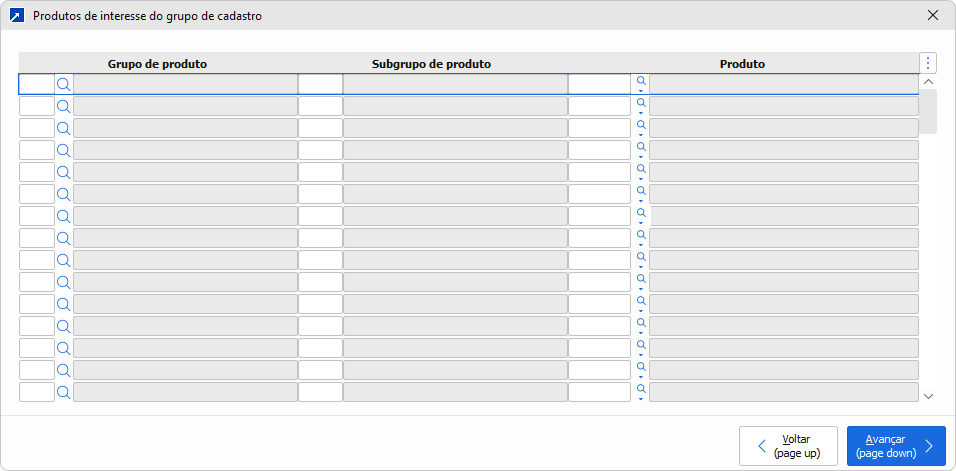Click the Grupo de produto magnifier in the last row
Image resolution: width=956 pixels, height=471 pixels.
pyautogui.click(x=63, y=392)
